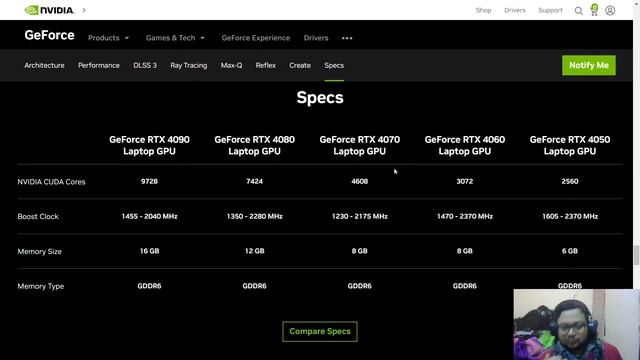Go to the Create section tab
Screen dimensions: 640x360
click(x=300, y=65)
